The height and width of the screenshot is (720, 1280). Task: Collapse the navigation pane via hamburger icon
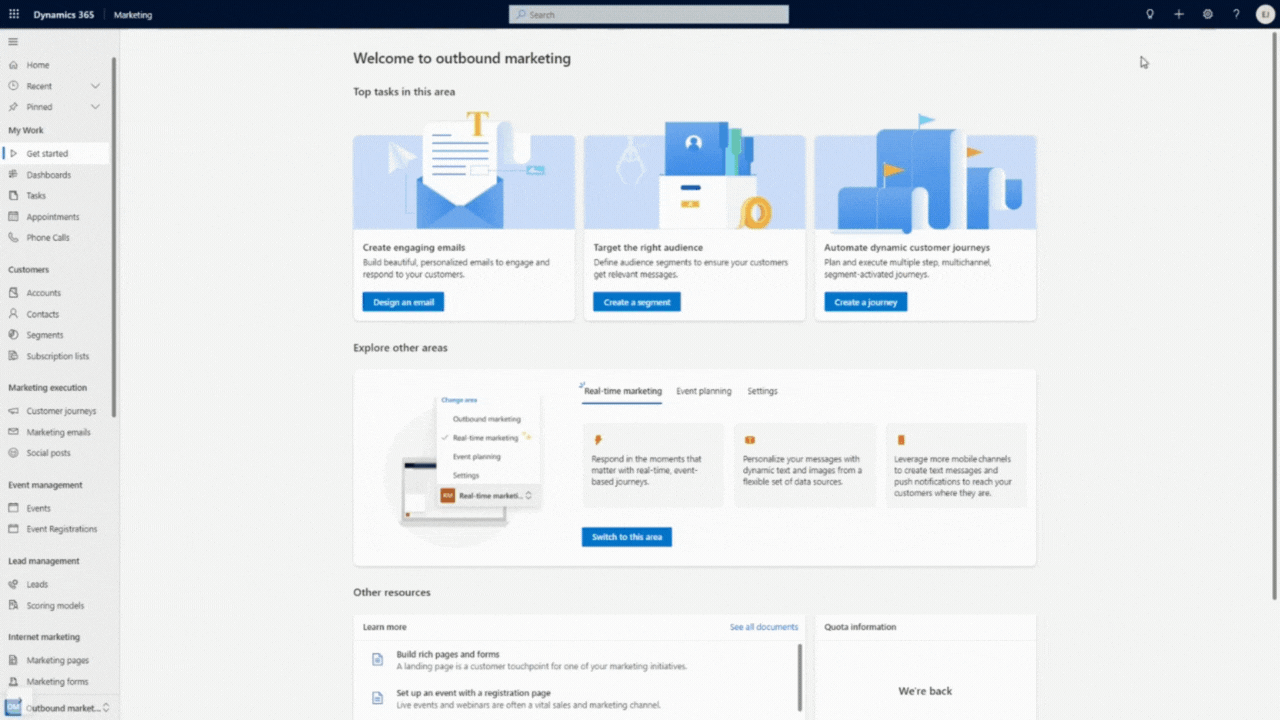[x=13, y=41]
